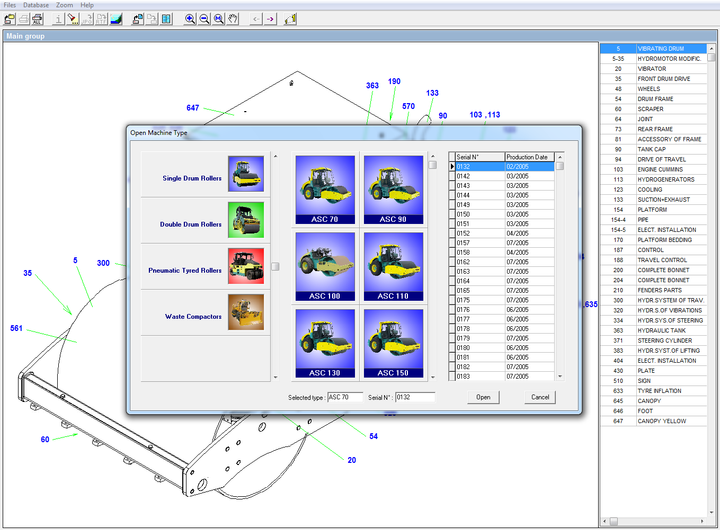Click the print all pages icon
Viewport: 720px width, 530px height.
(x=37, y=19)
